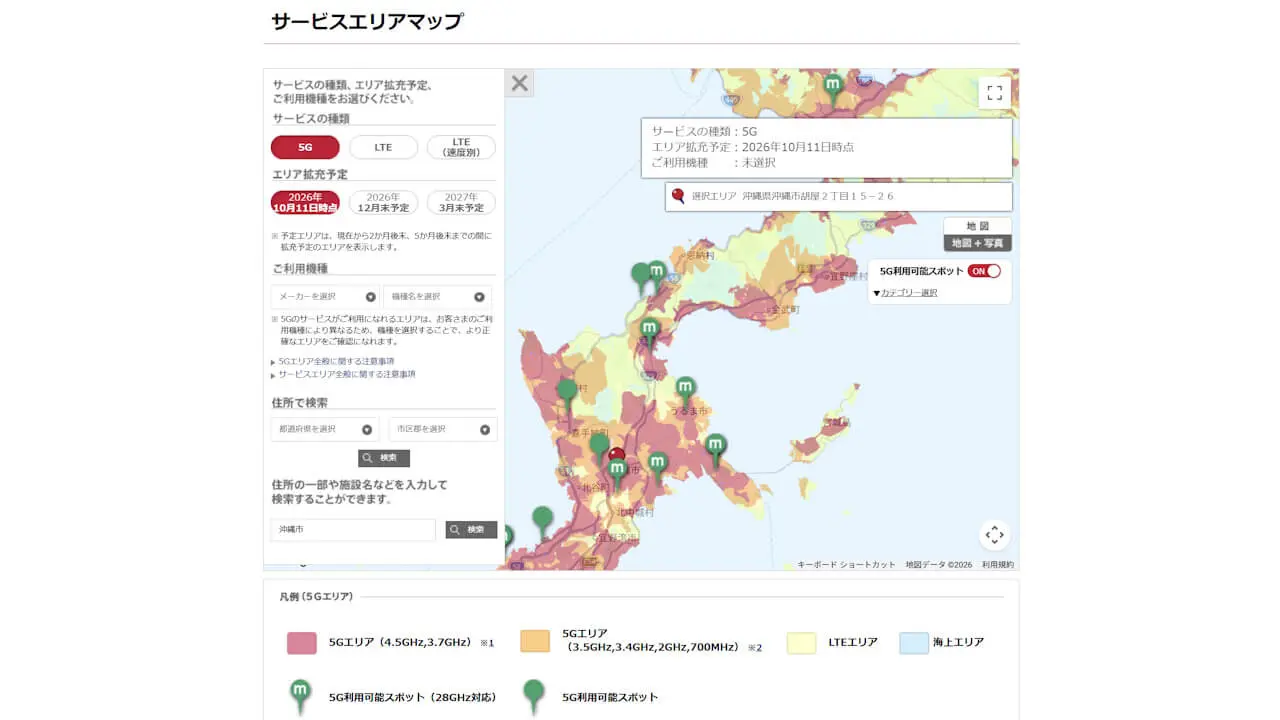Turn off the 5G利用可能スポット ON switch
Viewport: 1280px width, 720px height.
[984, 271]
